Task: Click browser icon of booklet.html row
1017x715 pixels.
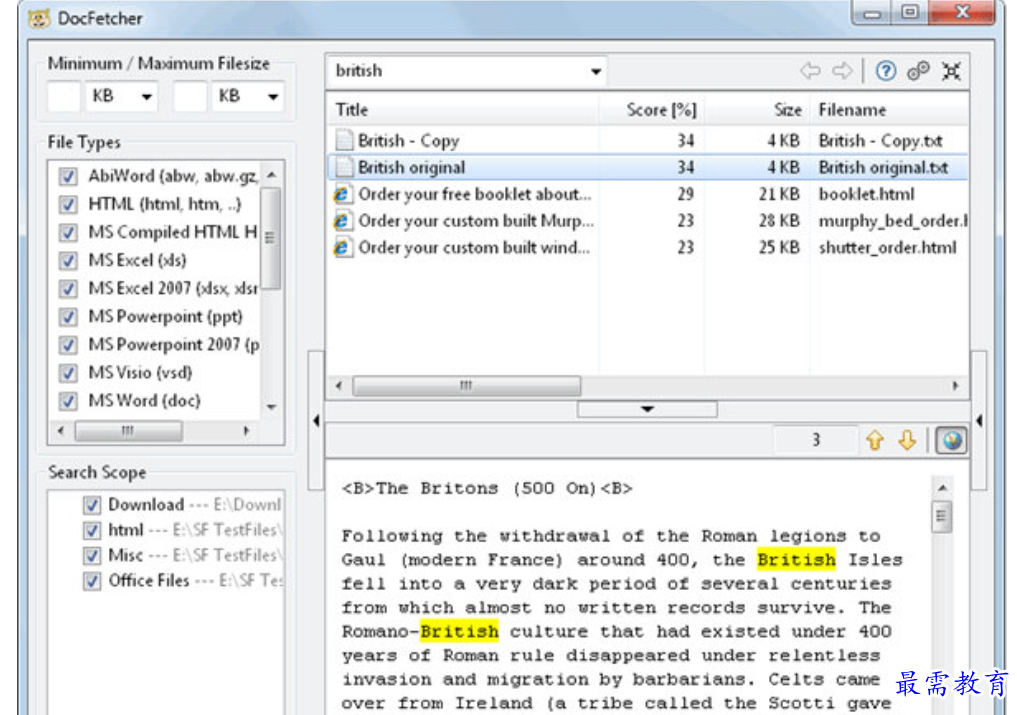Action: click(x=343, y=194)
